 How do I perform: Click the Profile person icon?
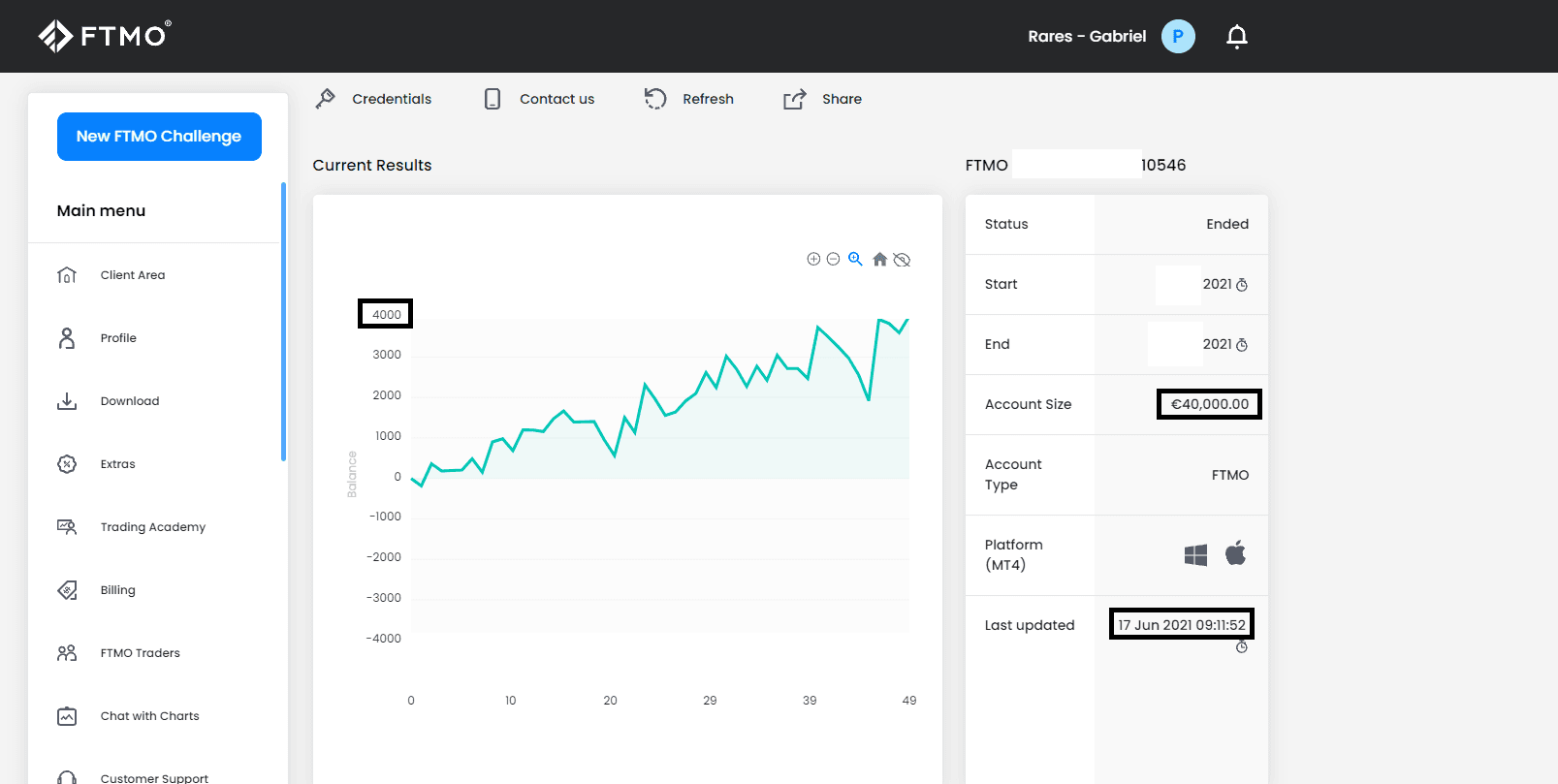click(x=67, y=338)
